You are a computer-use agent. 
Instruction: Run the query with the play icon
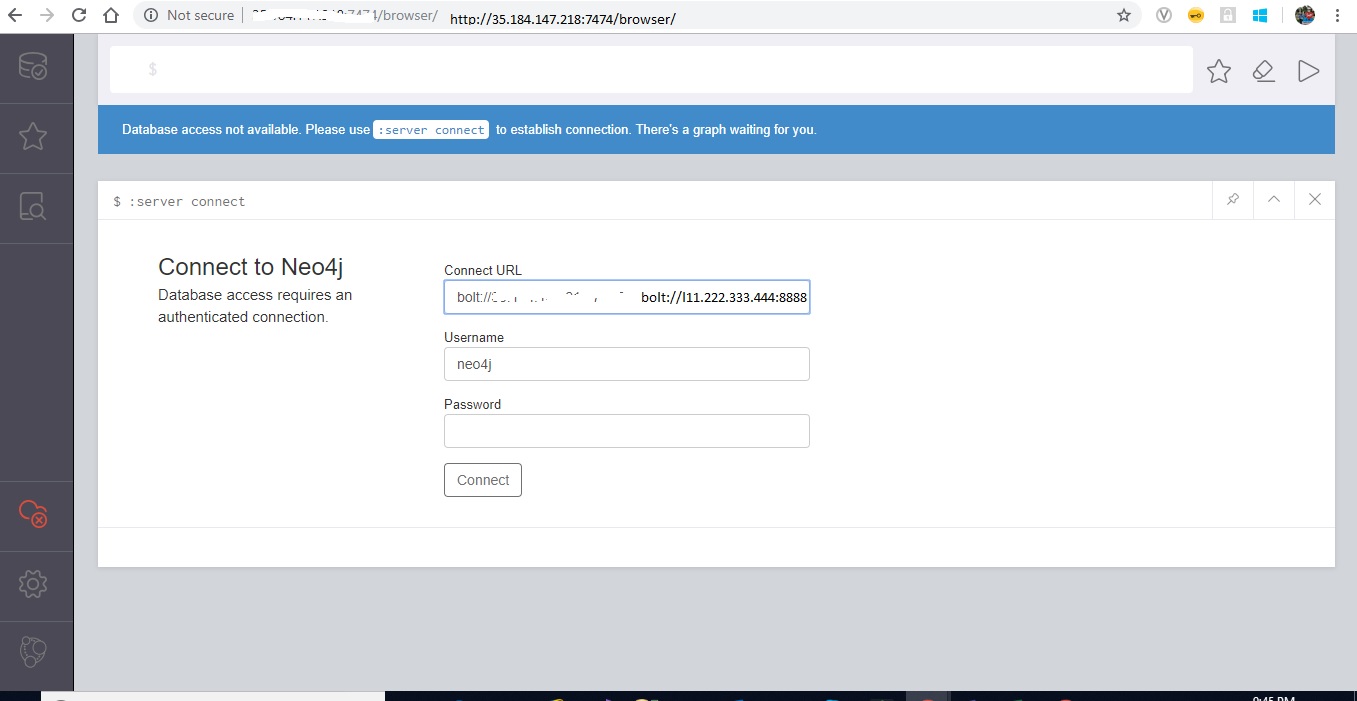1308,71
